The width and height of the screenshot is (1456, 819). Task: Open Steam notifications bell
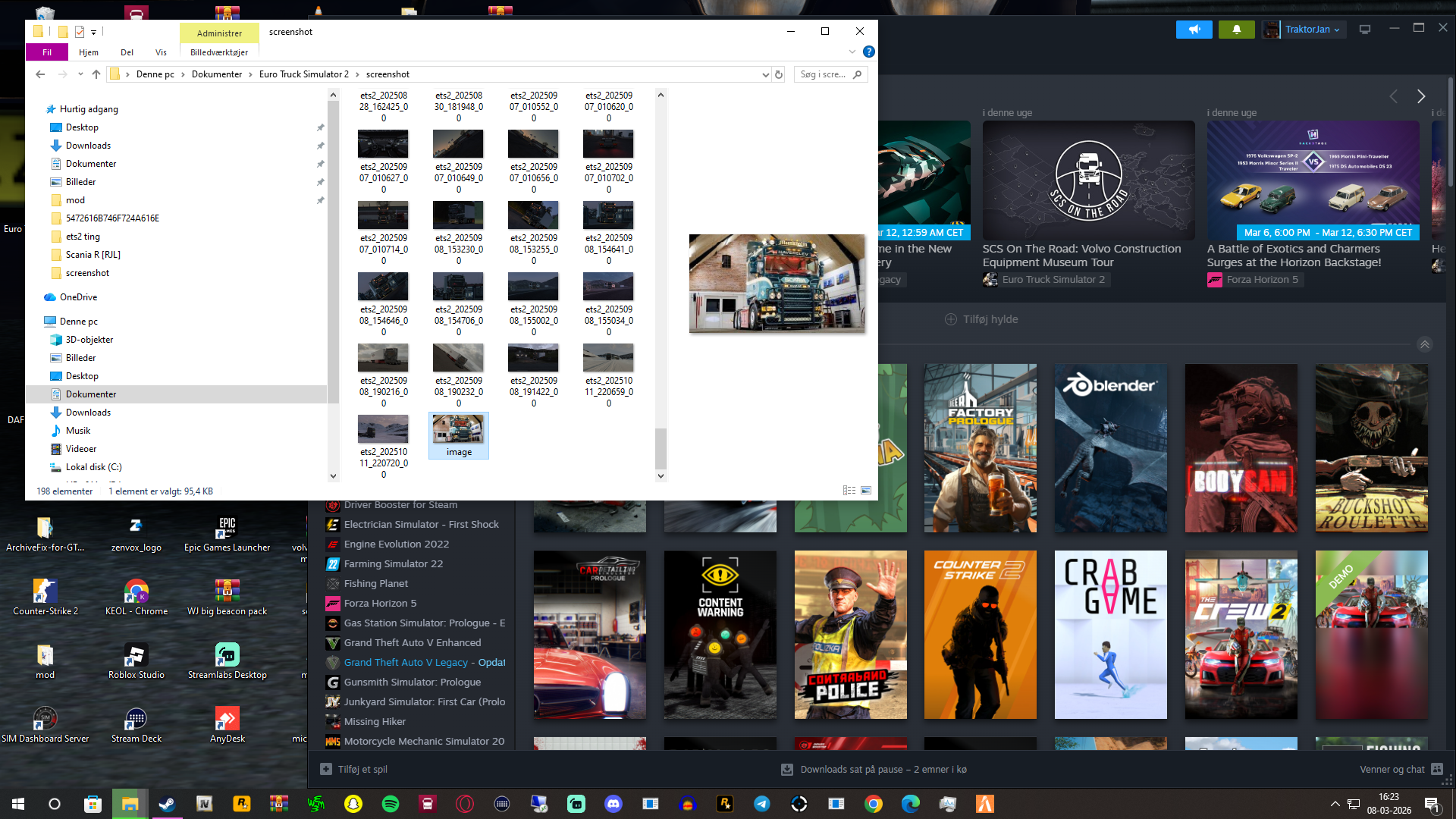click(1236, 30)
